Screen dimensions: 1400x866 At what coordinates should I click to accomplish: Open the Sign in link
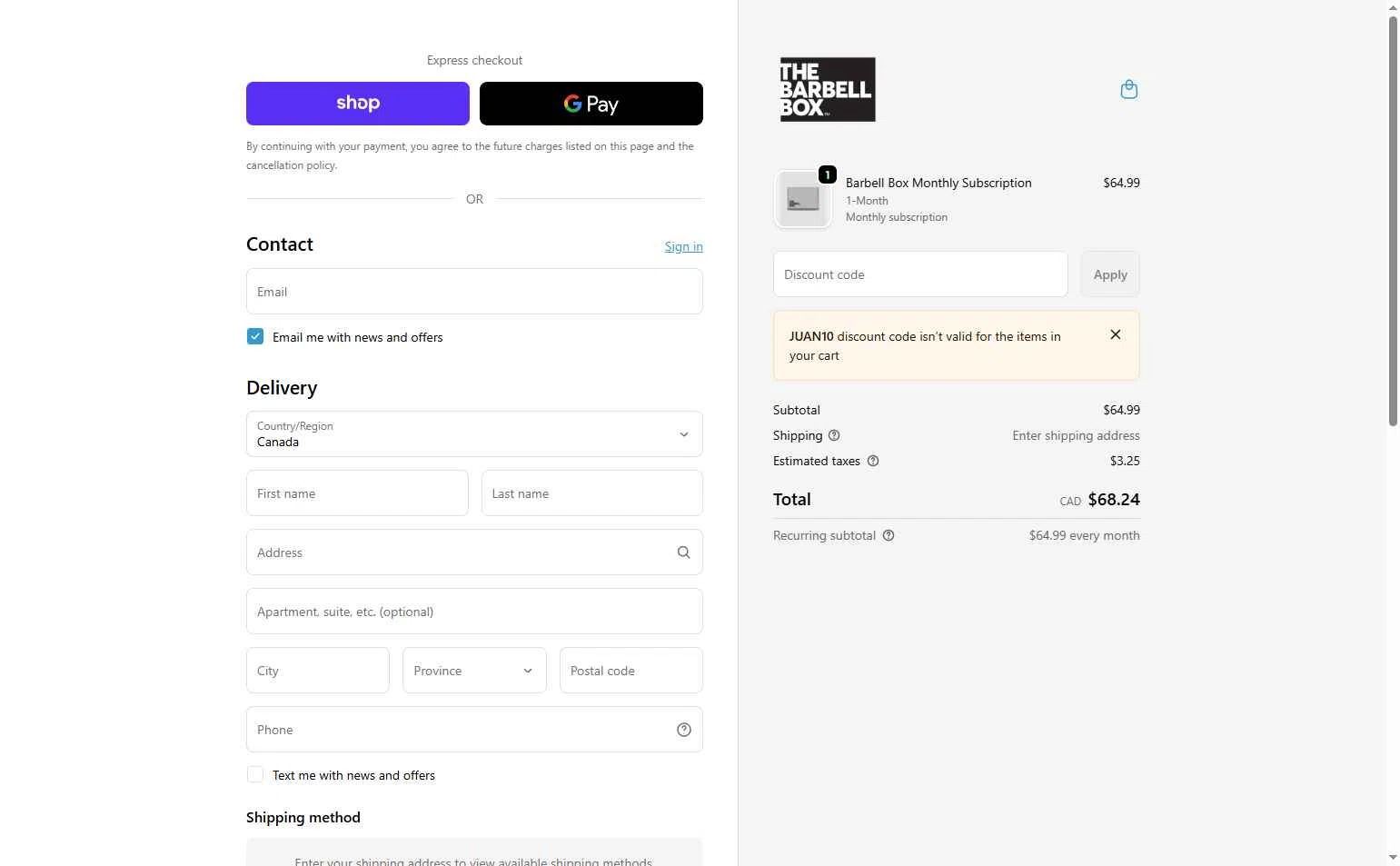pyautogui.click(x=684, y=246)
